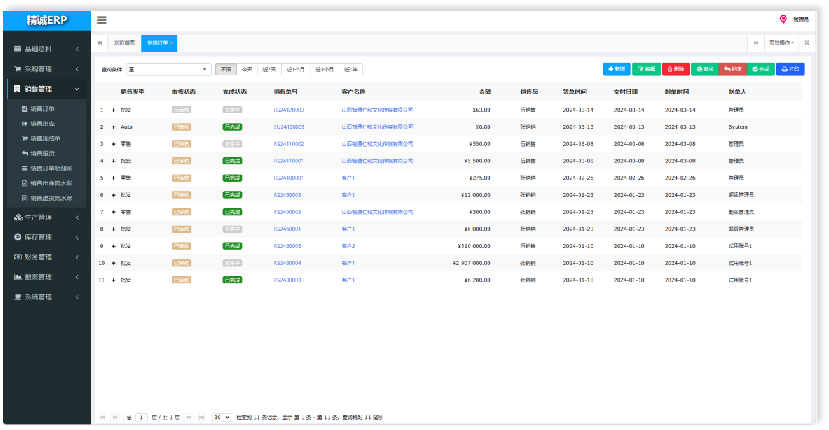The height and width of the screenshot is (430, 829).
Task: Click the ¥510,000.00 amount in row 9
Action: tap(474, 246)
